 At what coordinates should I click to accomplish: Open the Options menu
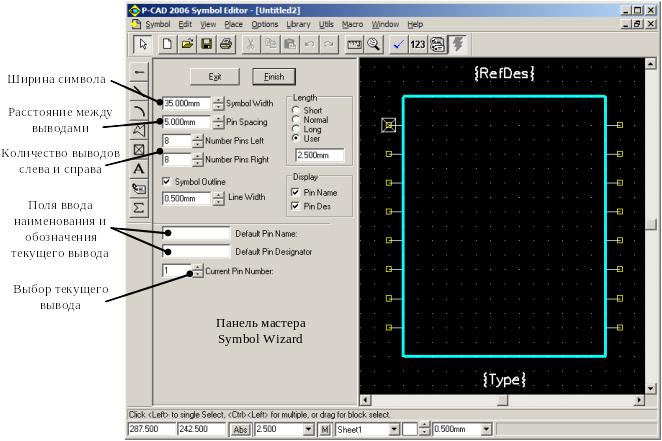pyautogui.click(x=265, y=24)
